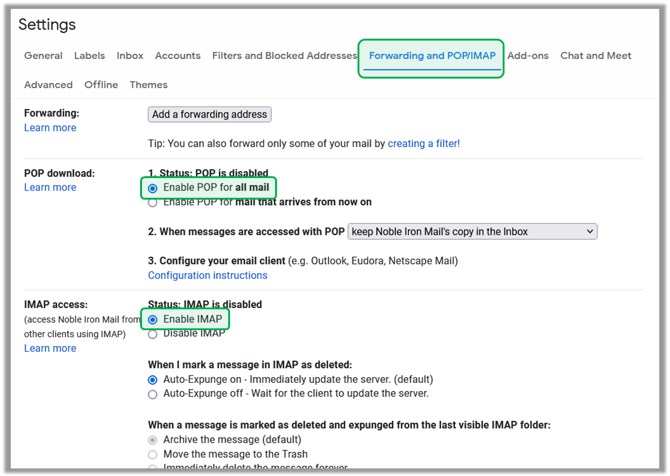Open the Themes tab
Screen dimensions: 670x476
click(x=149, y=85)
